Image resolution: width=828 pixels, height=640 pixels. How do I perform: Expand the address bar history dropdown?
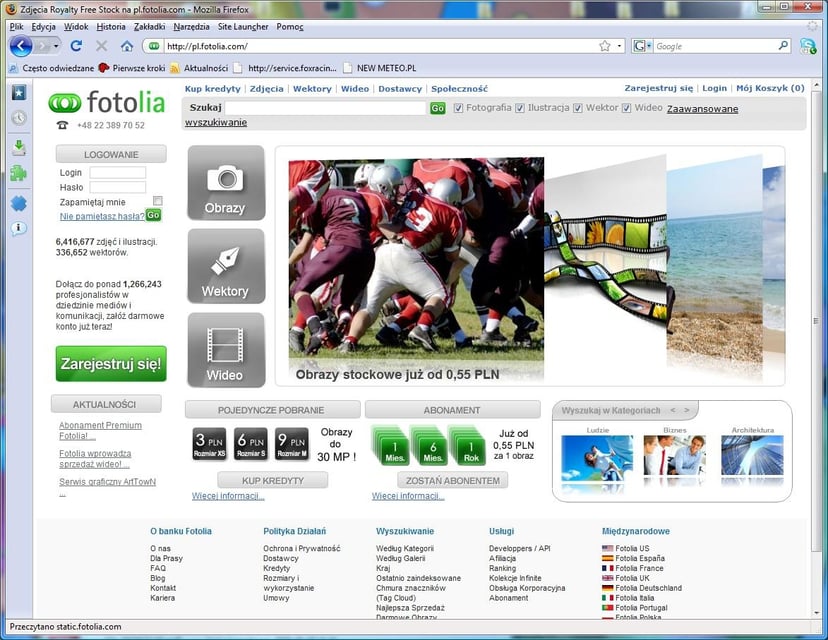[619, 46]
